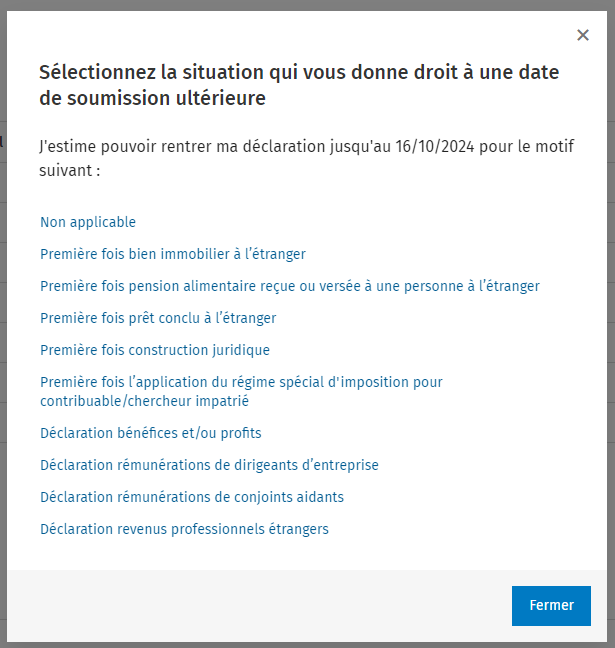
Task: Click the gray footer bar left of Fermer
Action: [259, 605]
